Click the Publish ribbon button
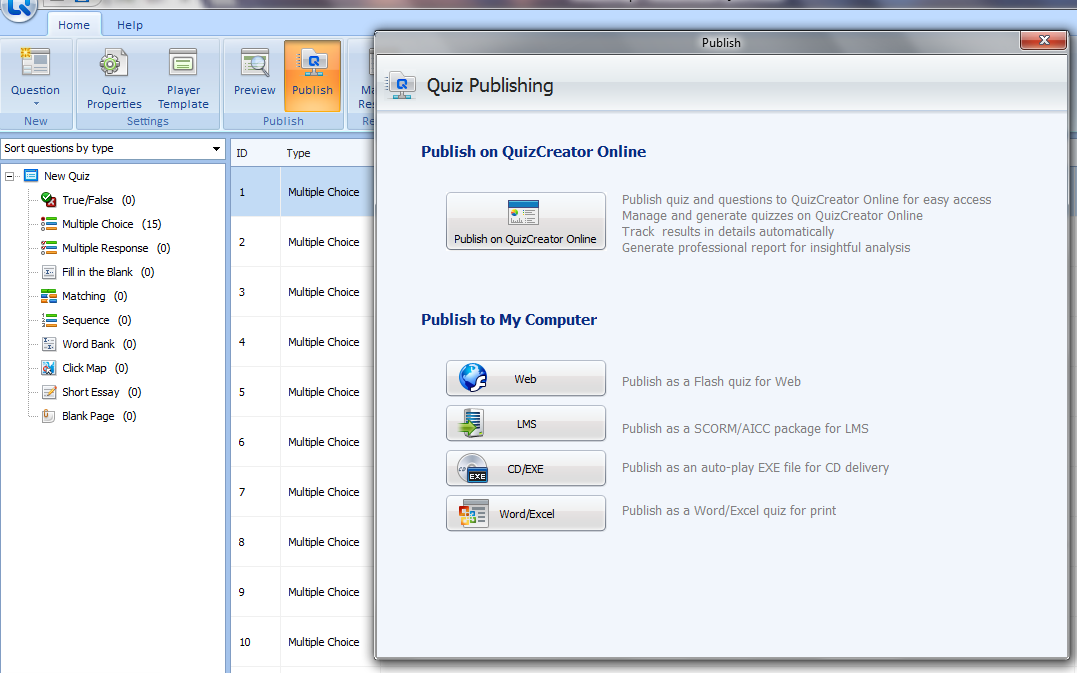The width and height of the screenshot is (1077, 673). tap(313, 76)
